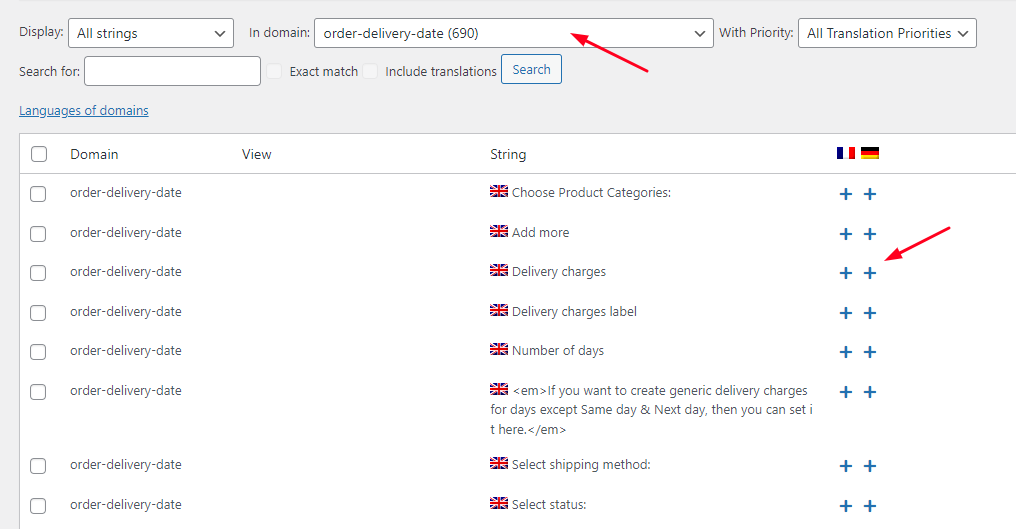Screen dimensions: 1016x529
Task: Open the 'In domain' order-delivery-date dropdown
Action: (x=513, y=33)
